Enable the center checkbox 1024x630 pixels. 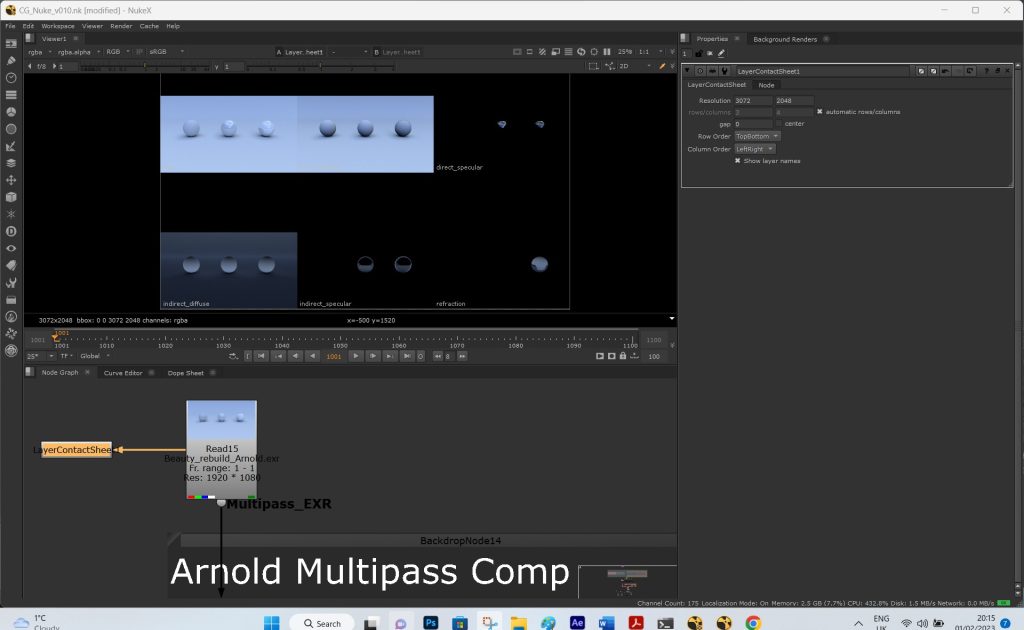[778, 123]
